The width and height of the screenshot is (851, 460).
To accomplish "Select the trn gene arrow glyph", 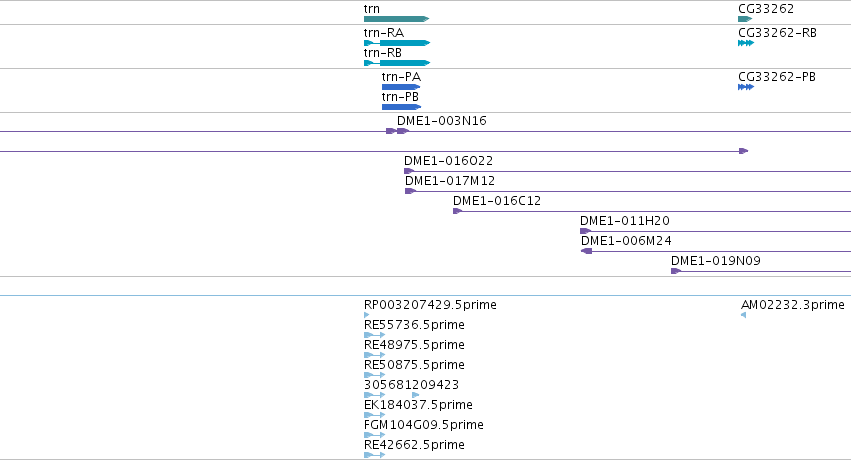I will pos(397,19).
